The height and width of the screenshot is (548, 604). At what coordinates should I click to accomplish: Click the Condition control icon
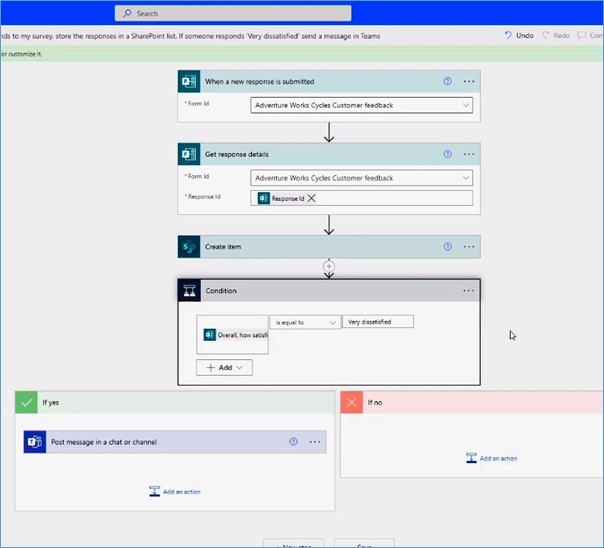pyautogui.click(x=189, y=290)
